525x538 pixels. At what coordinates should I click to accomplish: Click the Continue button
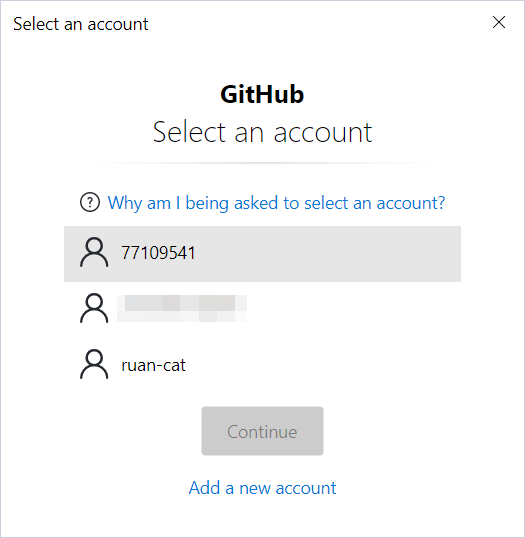point(262,431)
